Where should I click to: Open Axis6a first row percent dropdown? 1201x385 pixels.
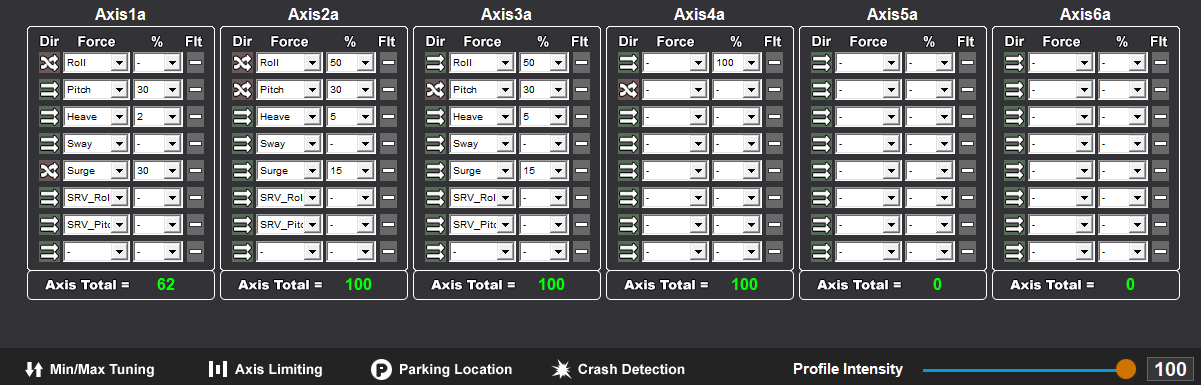click(x=1122, y=62)
